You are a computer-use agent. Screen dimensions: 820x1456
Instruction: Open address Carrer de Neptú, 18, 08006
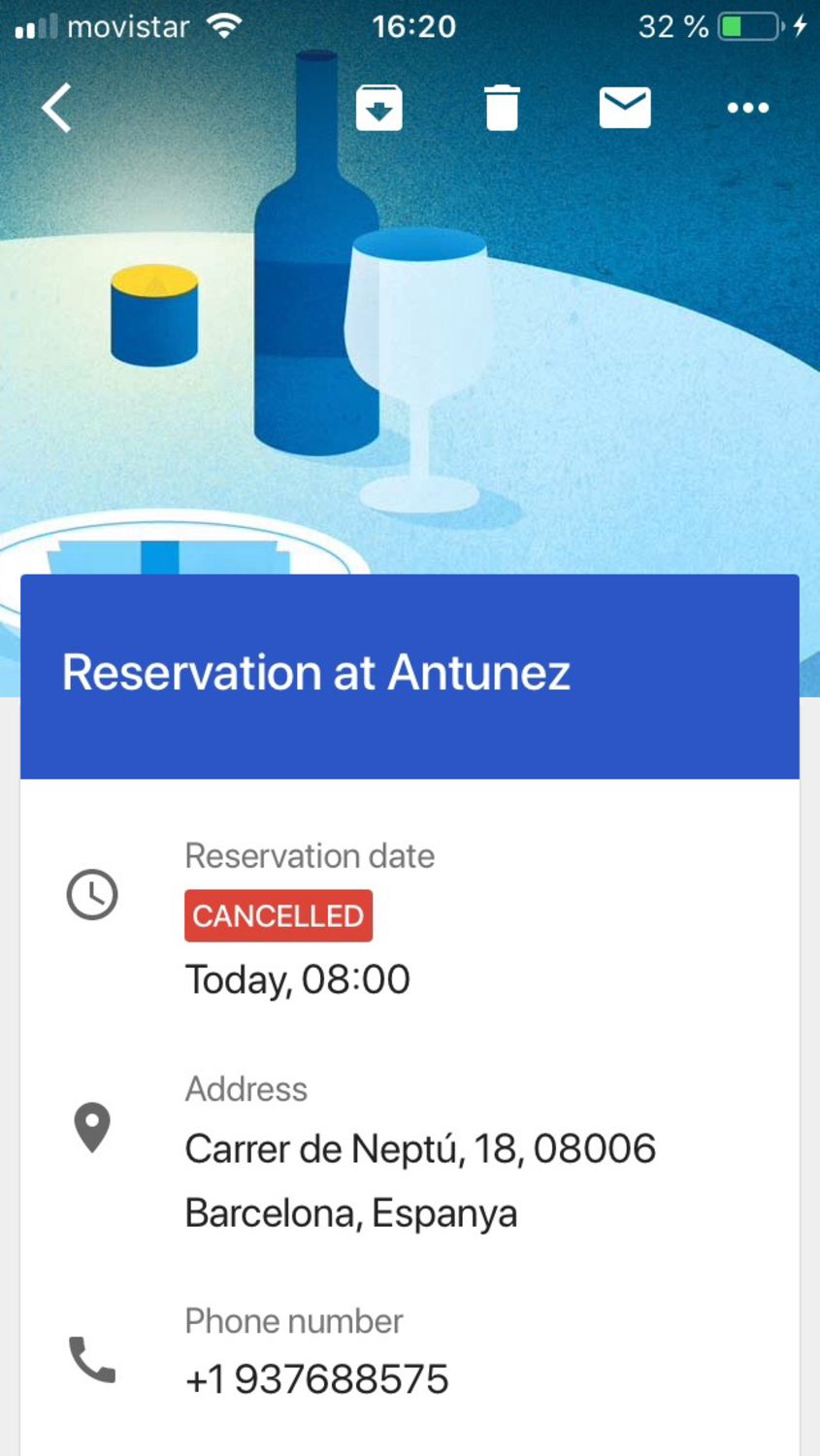pyautogui.click(x=420, y=1149)
